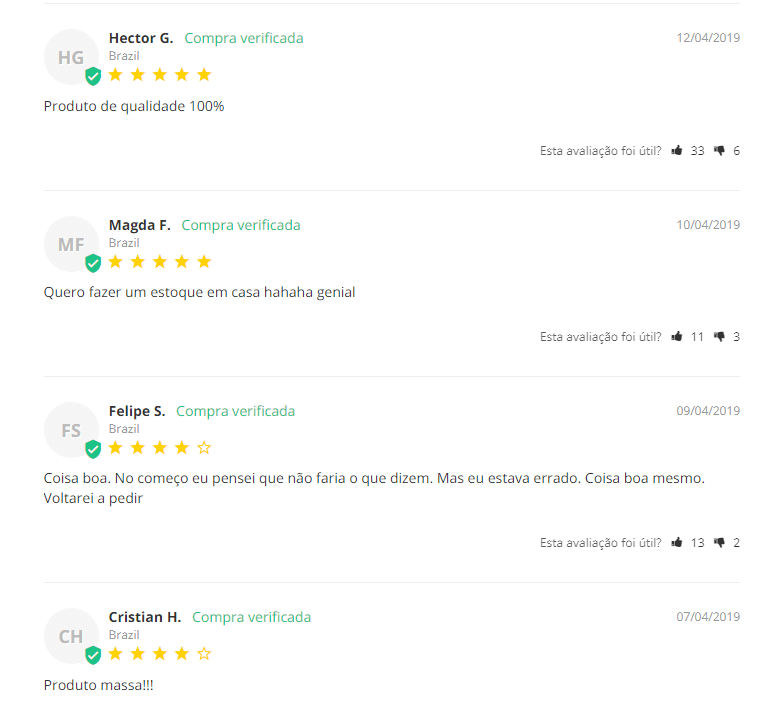
Task: Open the MF avatar for Magda F.
Action: [70, 244]
